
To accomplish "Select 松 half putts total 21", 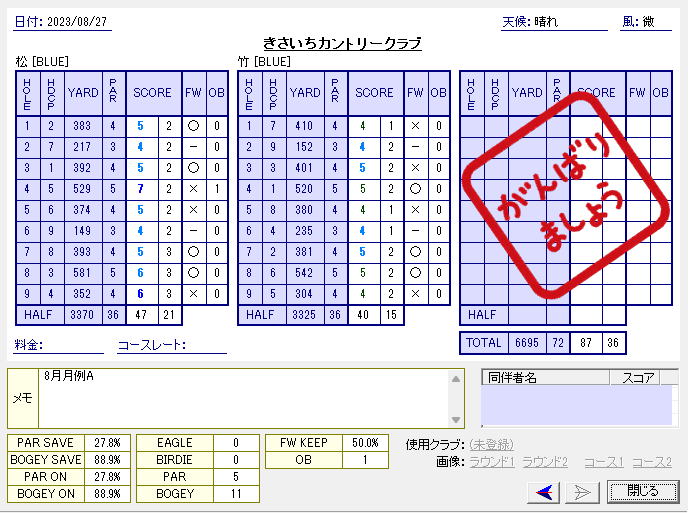I will point(169,315).
